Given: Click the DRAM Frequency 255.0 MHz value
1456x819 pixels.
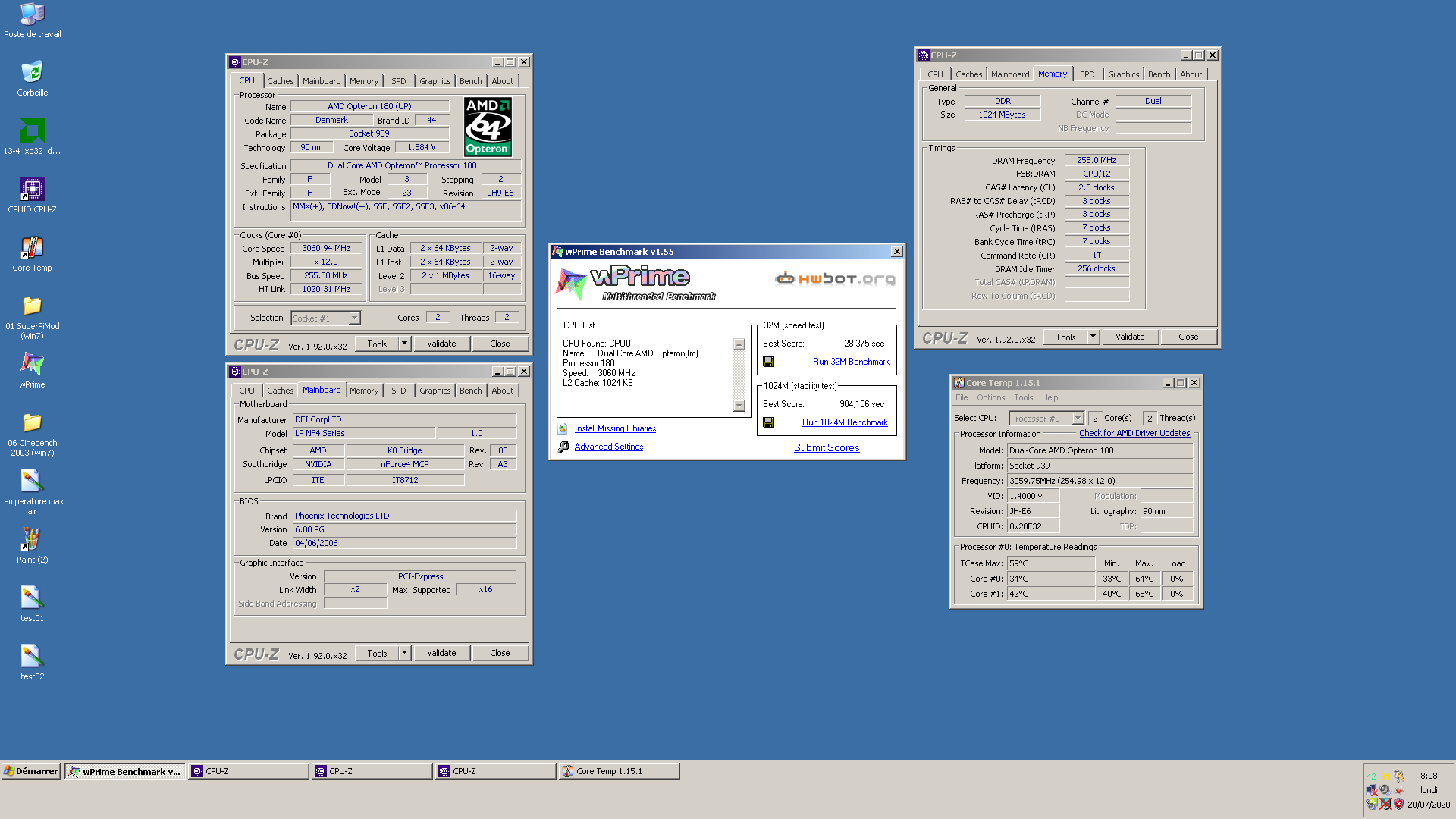Looking at the screenshot, I should 1097,161.
